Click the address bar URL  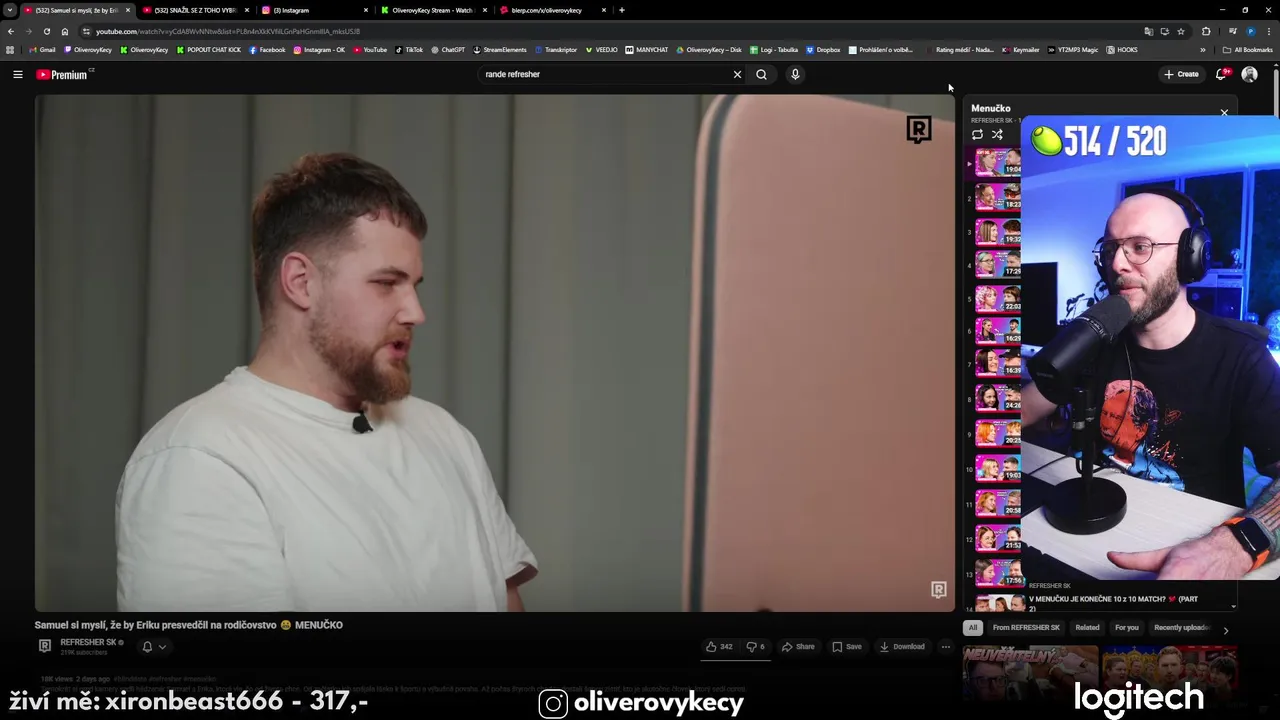228,31
